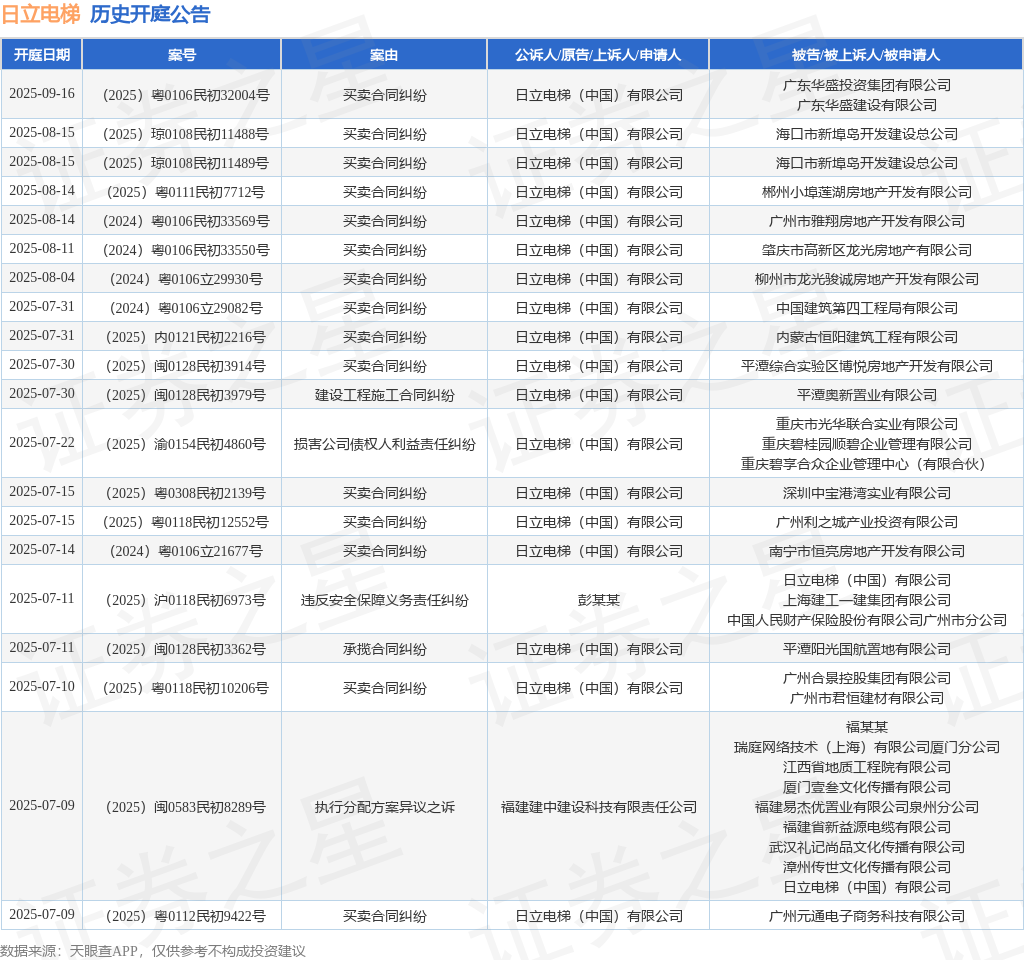
Task: Click the 历史开庭公告 heading
Action: tap(150, 14)
